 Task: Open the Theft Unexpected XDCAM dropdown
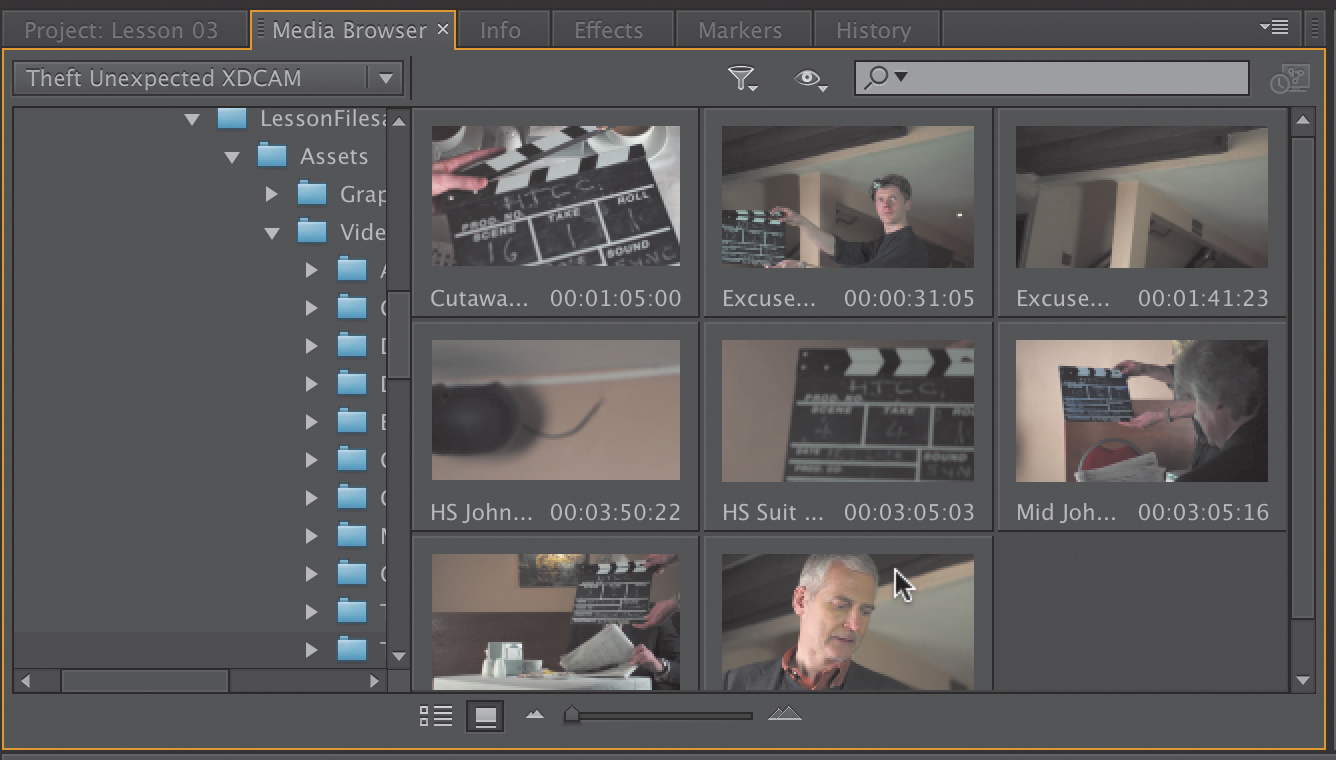coord(208,78)
